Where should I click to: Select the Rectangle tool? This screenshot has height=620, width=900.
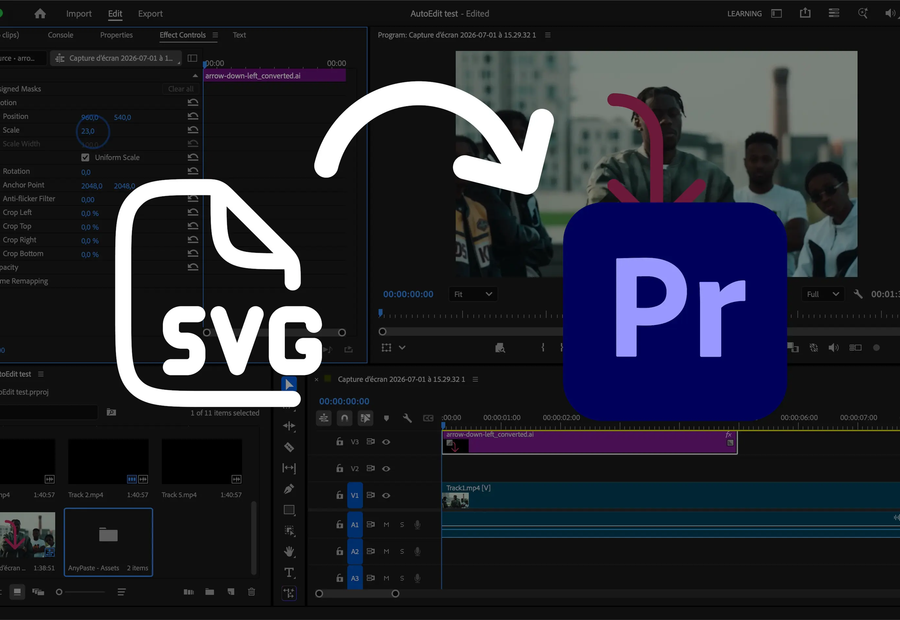[x=289, y=510]
